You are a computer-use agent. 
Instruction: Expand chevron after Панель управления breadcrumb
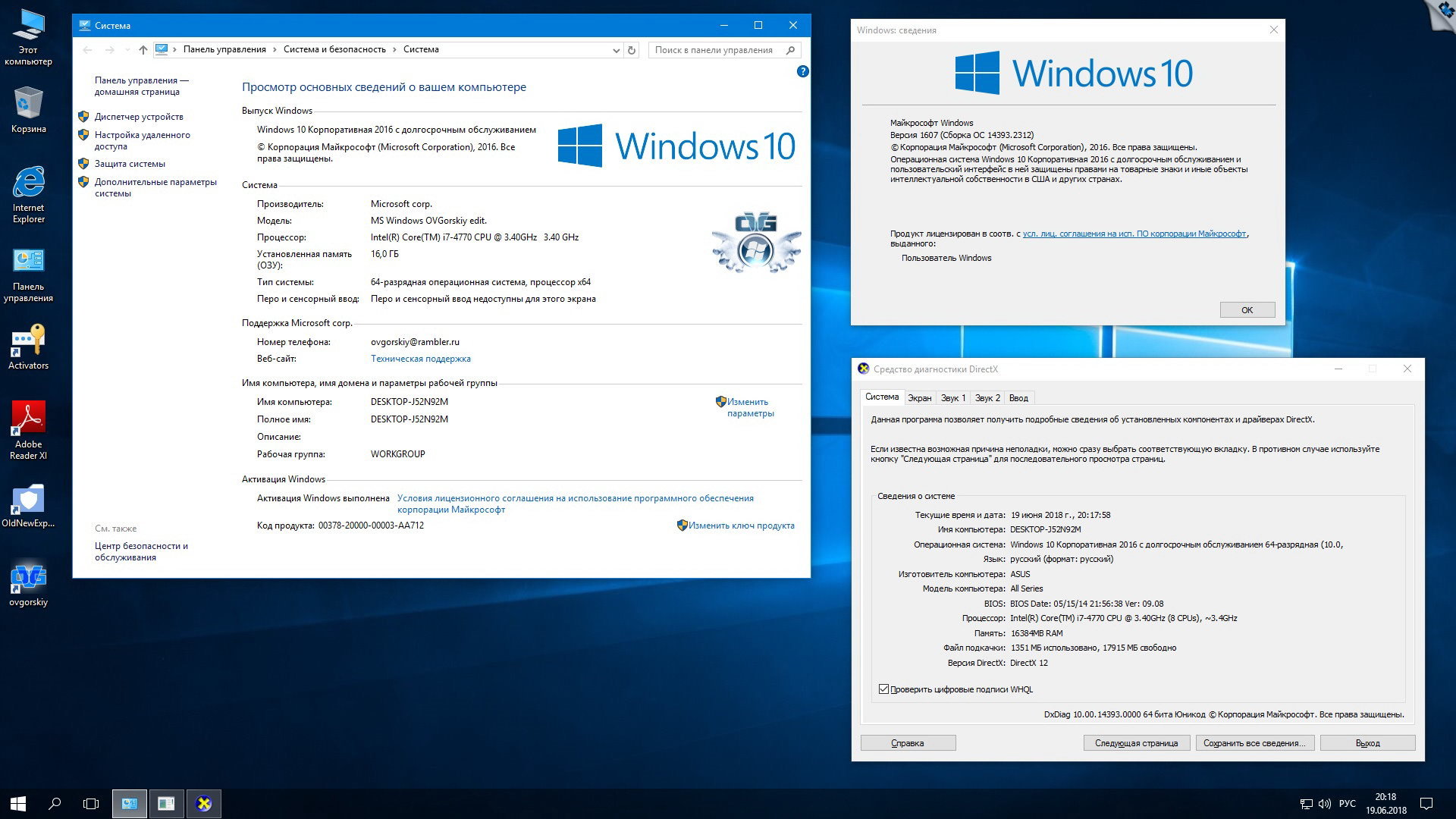275,49
